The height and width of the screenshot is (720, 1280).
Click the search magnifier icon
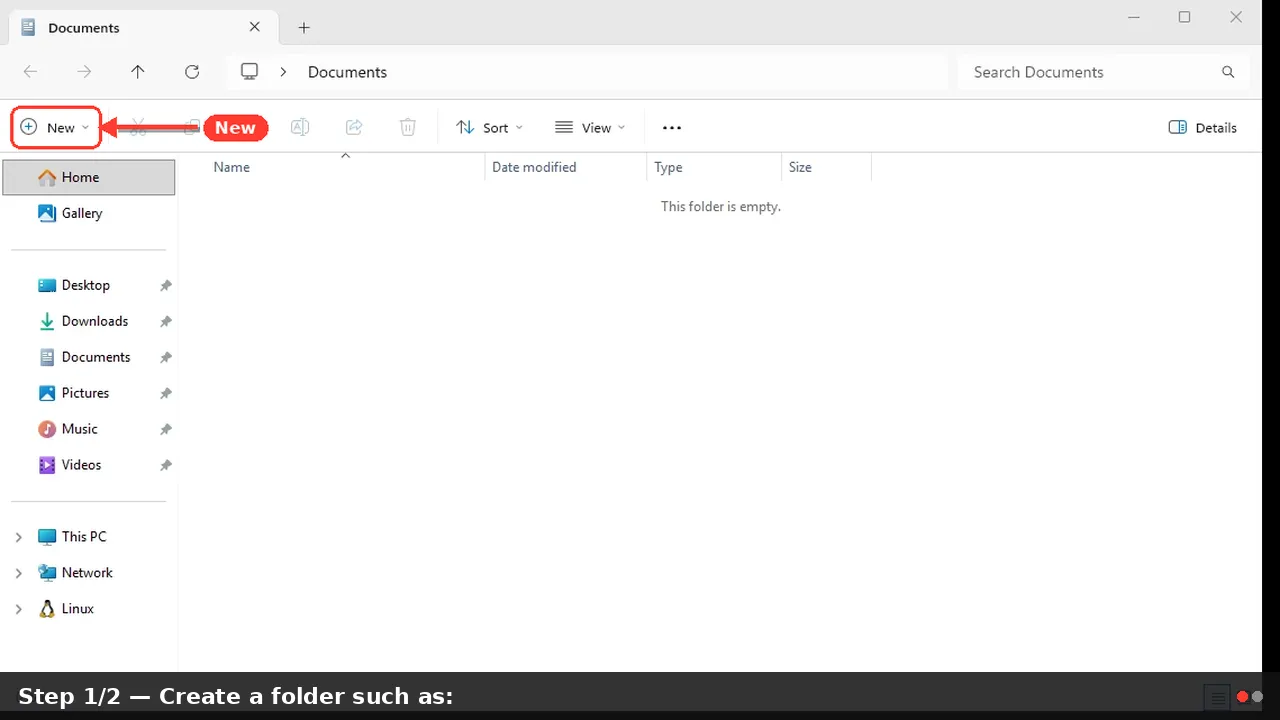coord(1228,72)
